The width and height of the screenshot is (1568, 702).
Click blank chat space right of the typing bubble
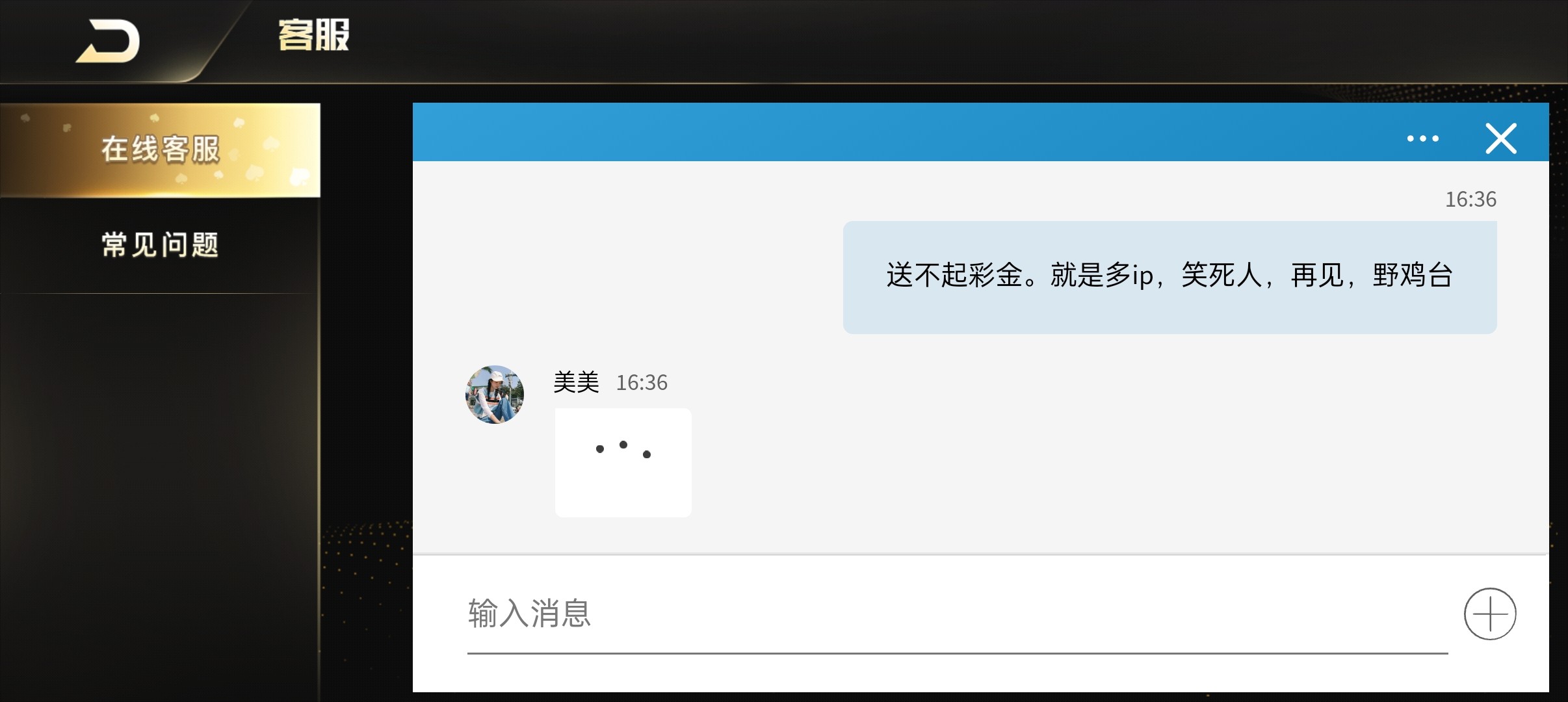click(x=1105, y=463)
